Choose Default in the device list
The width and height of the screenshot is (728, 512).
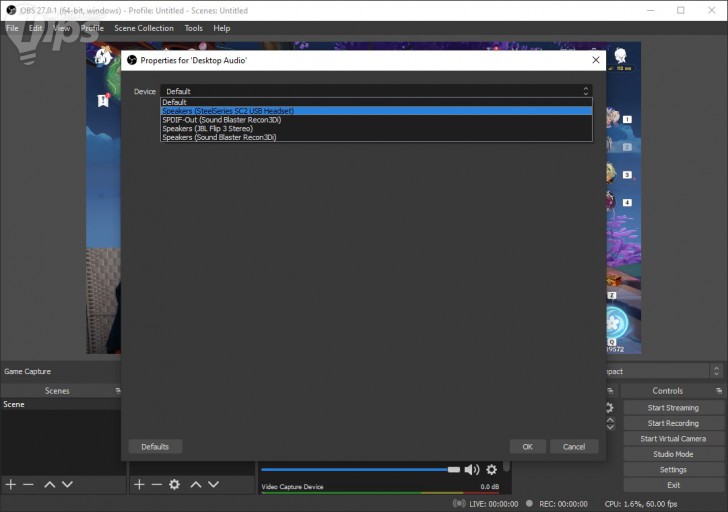point(376,102)
